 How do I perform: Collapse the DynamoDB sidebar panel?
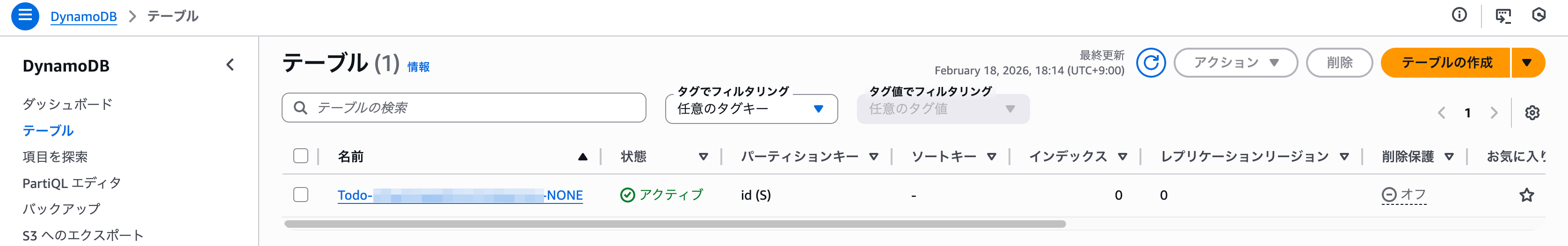pyautogui.click(x=230, y=65)
